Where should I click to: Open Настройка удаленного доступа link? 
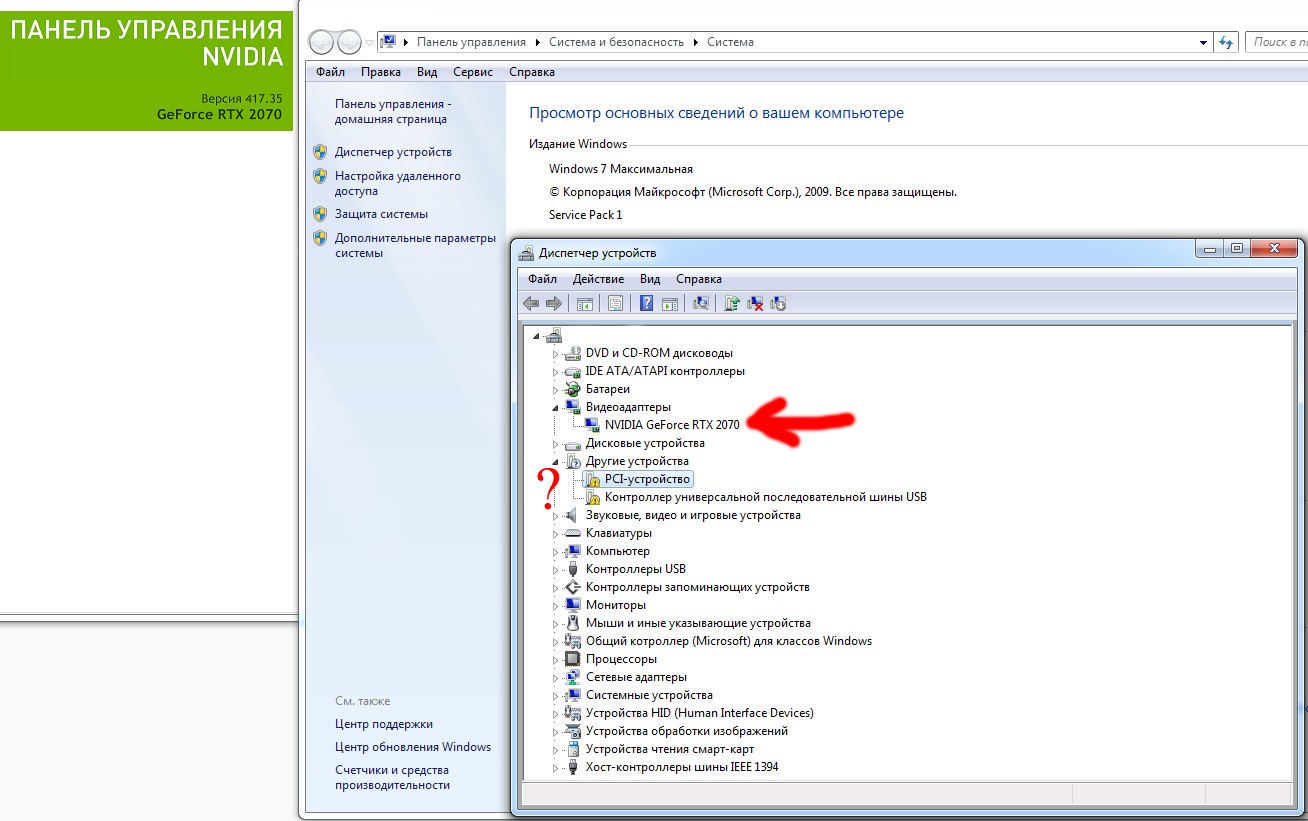[398, 183]
